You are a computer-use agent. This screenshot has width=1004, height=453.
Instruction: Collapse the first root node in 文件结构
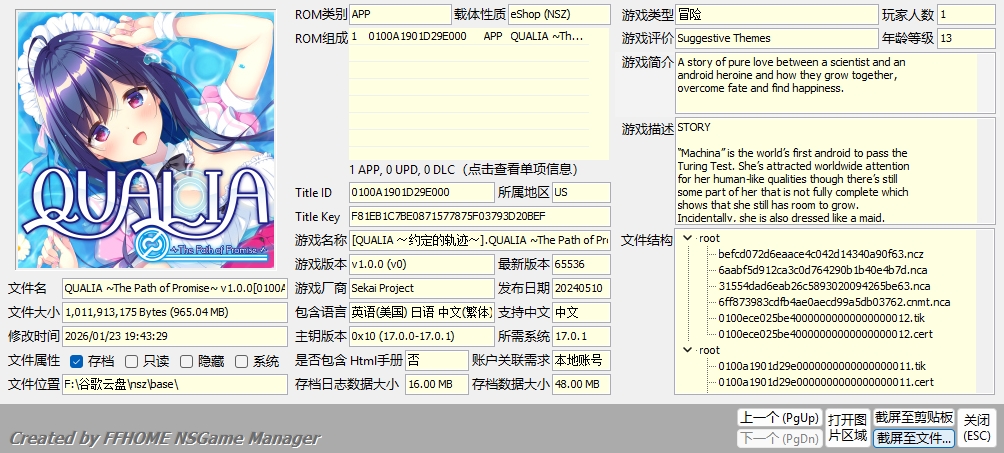point(686,238)
